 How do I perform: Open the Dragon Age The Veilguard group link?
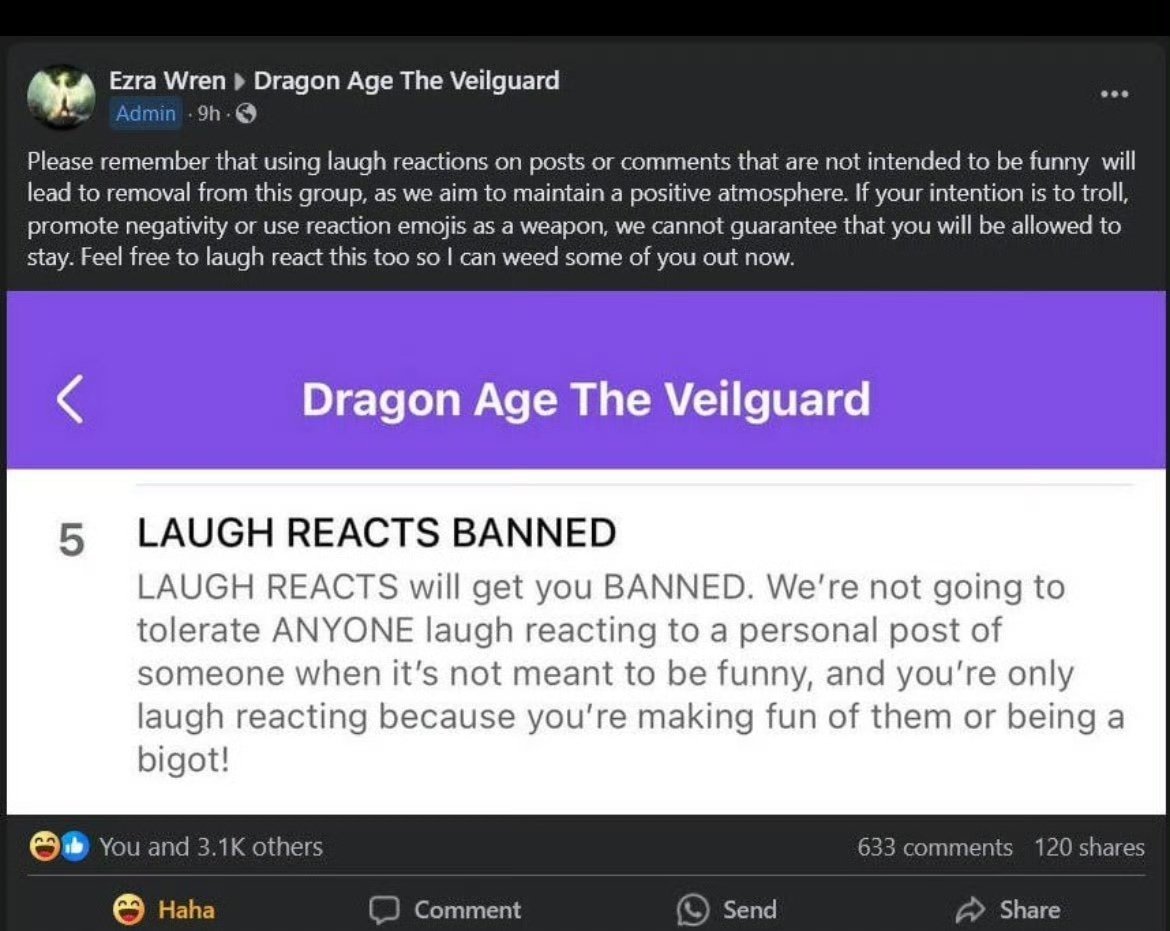407,81
